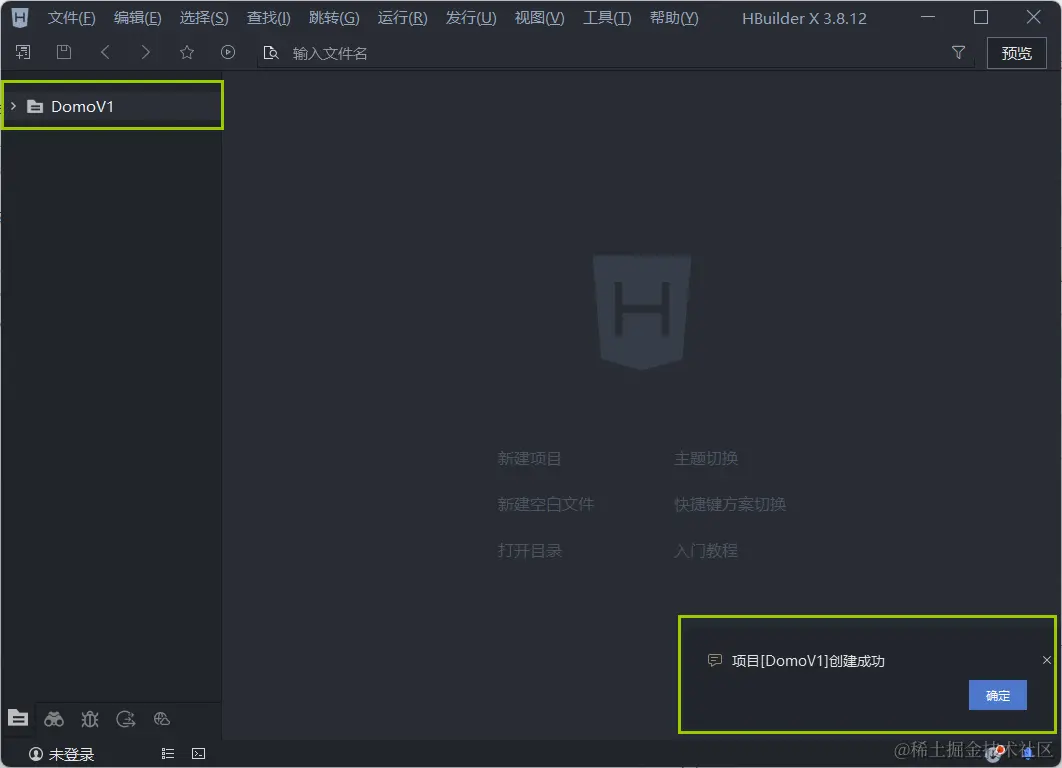Click the 新建项目 link

[x=529, y=458]
